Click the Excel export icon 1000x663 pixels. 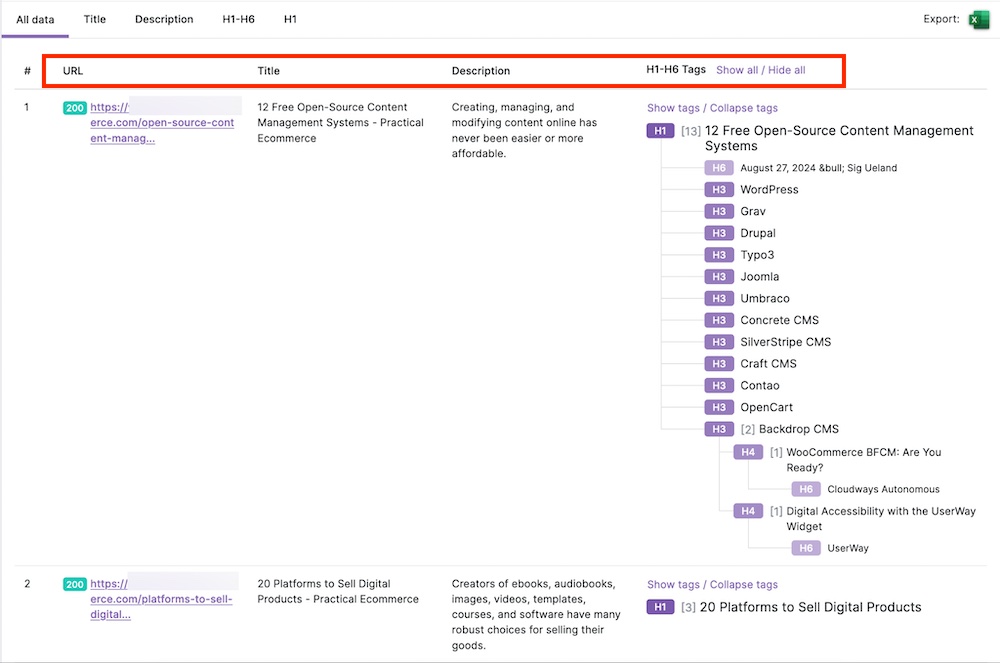tap(978, 19)
